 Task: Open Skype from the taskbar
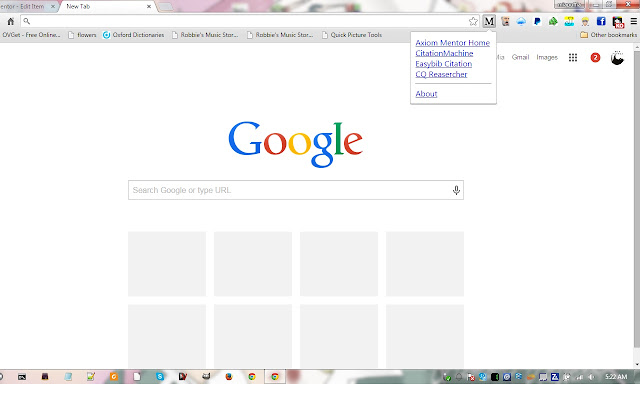pos(160,377)
